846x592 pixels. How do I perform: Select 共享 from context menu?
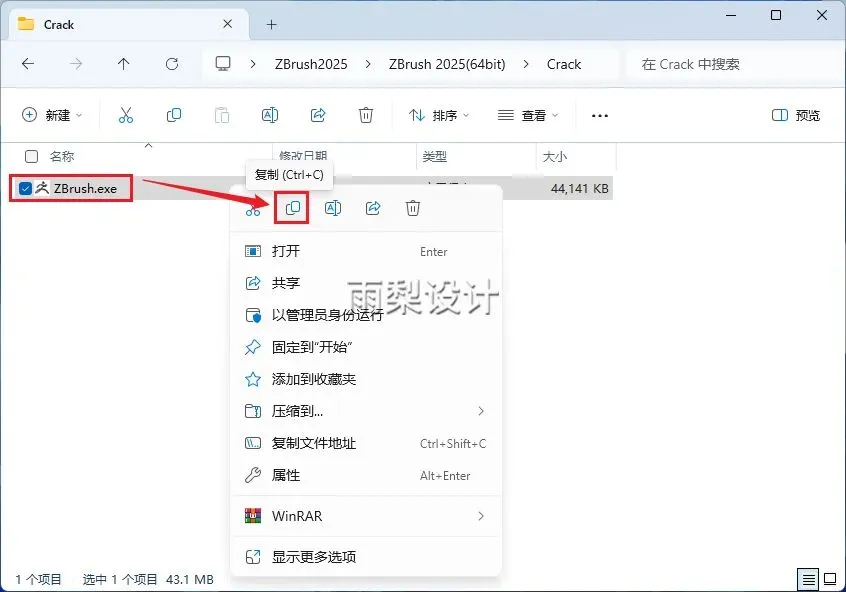tap(366, 283)
